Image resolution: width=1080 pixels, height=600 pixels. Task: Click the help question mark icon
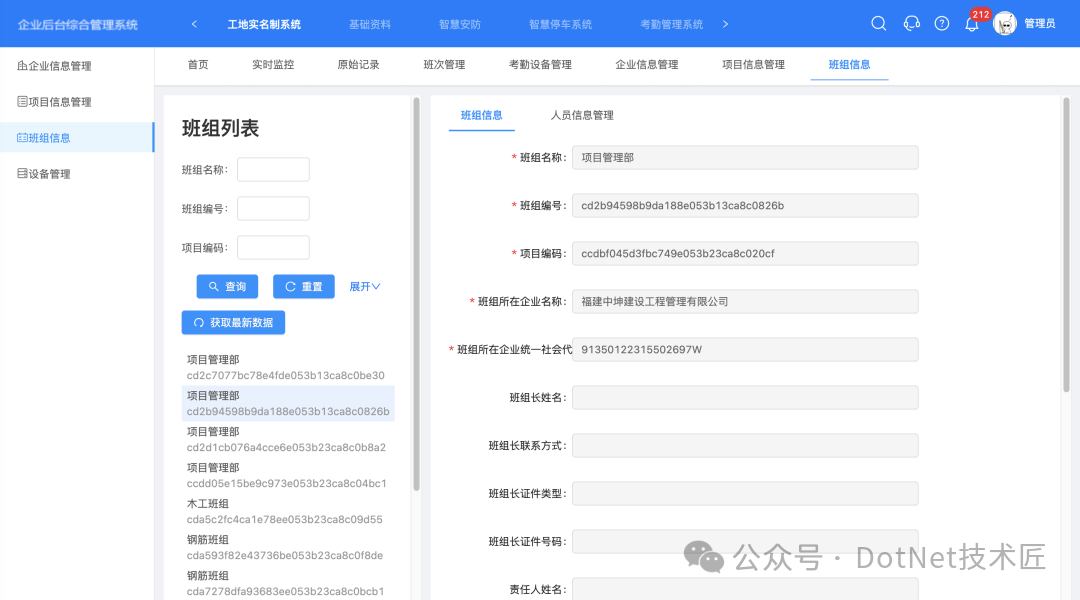point(942,23)
